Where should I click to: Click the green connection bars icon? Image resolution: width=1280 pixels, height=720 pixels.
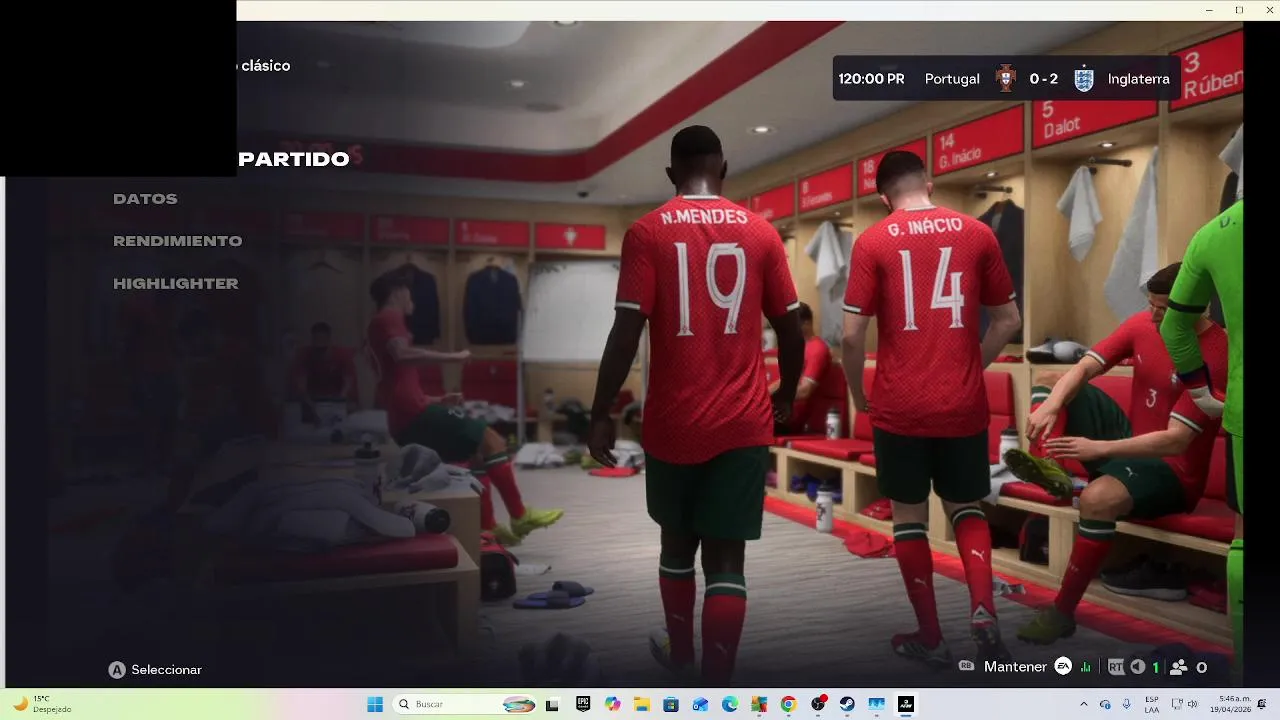tap(1086, 667)
